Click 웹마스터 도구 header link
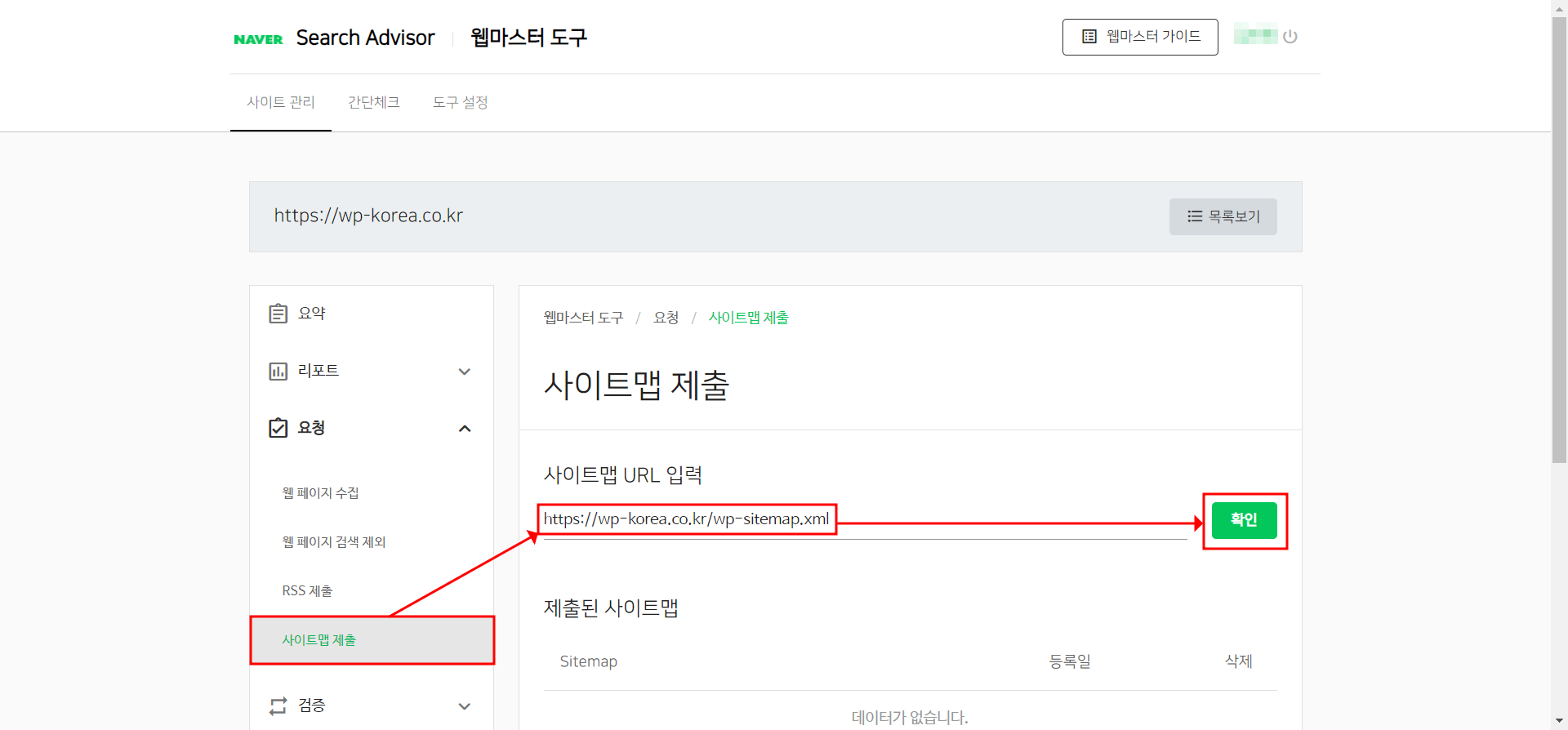 [529, 38]
